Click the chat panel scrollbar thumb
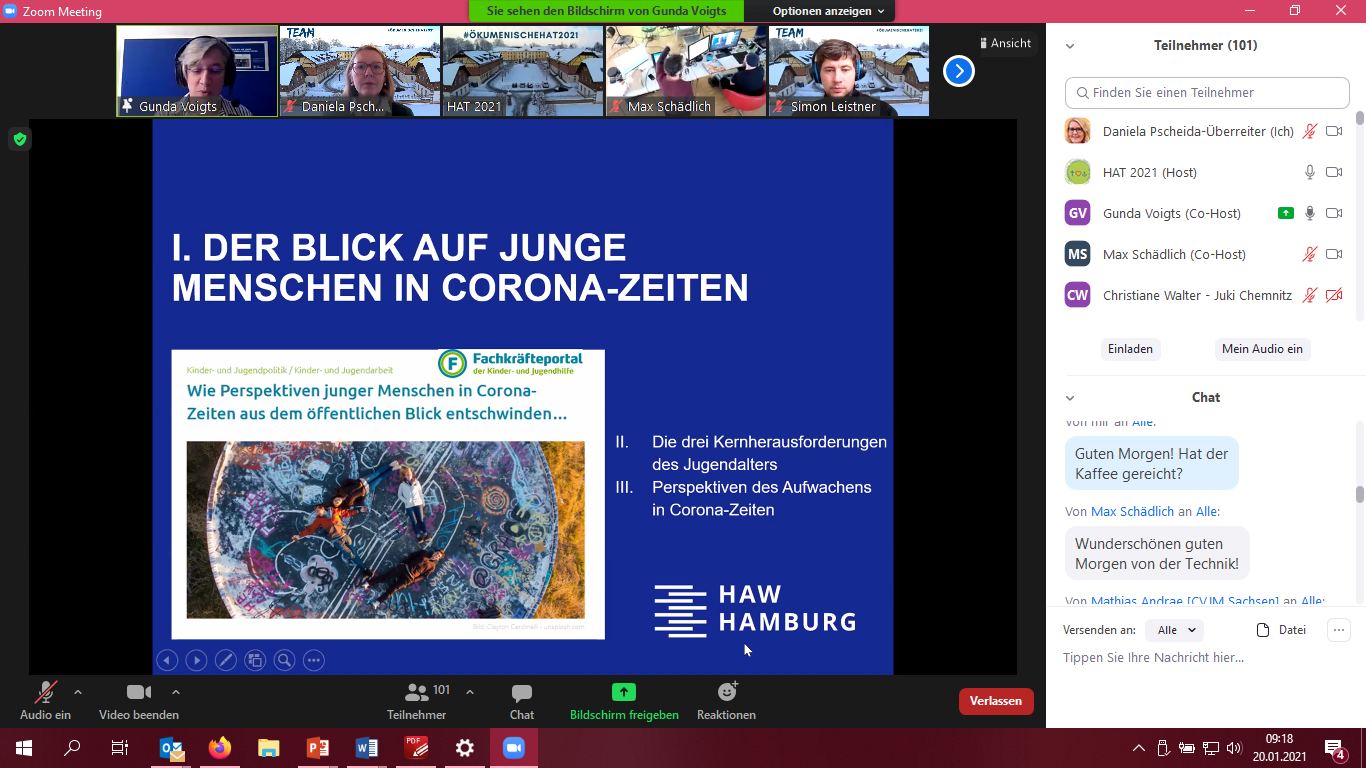 tap(1359, 494)
